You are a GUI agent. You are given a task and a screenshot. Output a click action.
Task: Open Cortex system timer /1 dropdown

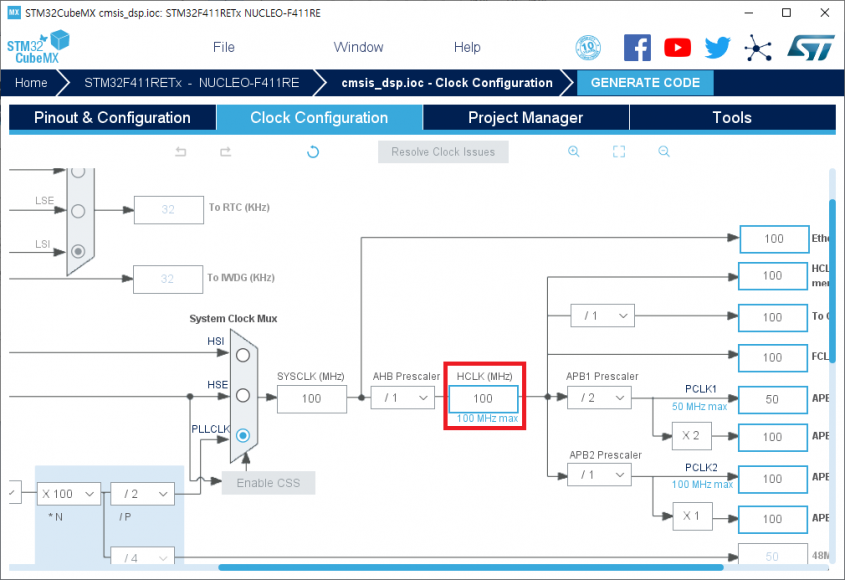(602, 316)
